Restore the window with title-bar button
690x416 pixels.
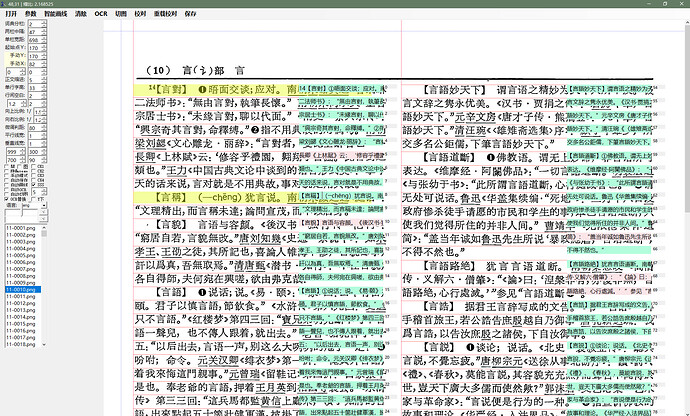665,4
